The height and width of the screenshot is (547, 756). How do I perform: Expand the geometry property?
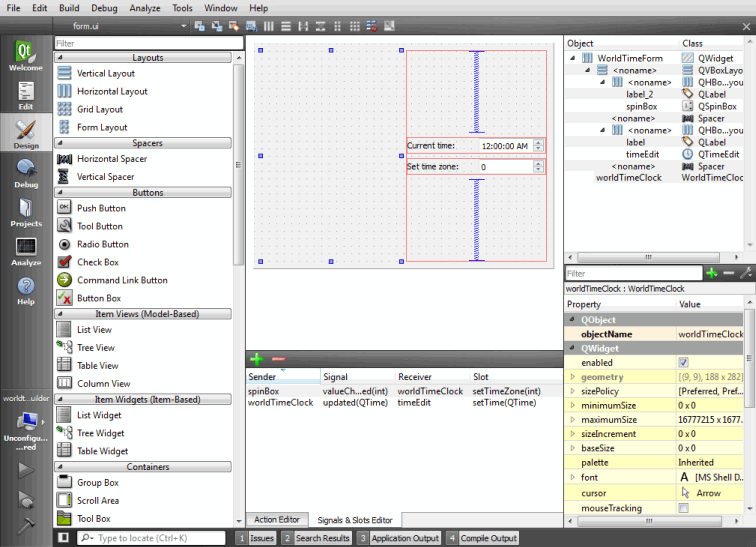[x=573, y=377]
